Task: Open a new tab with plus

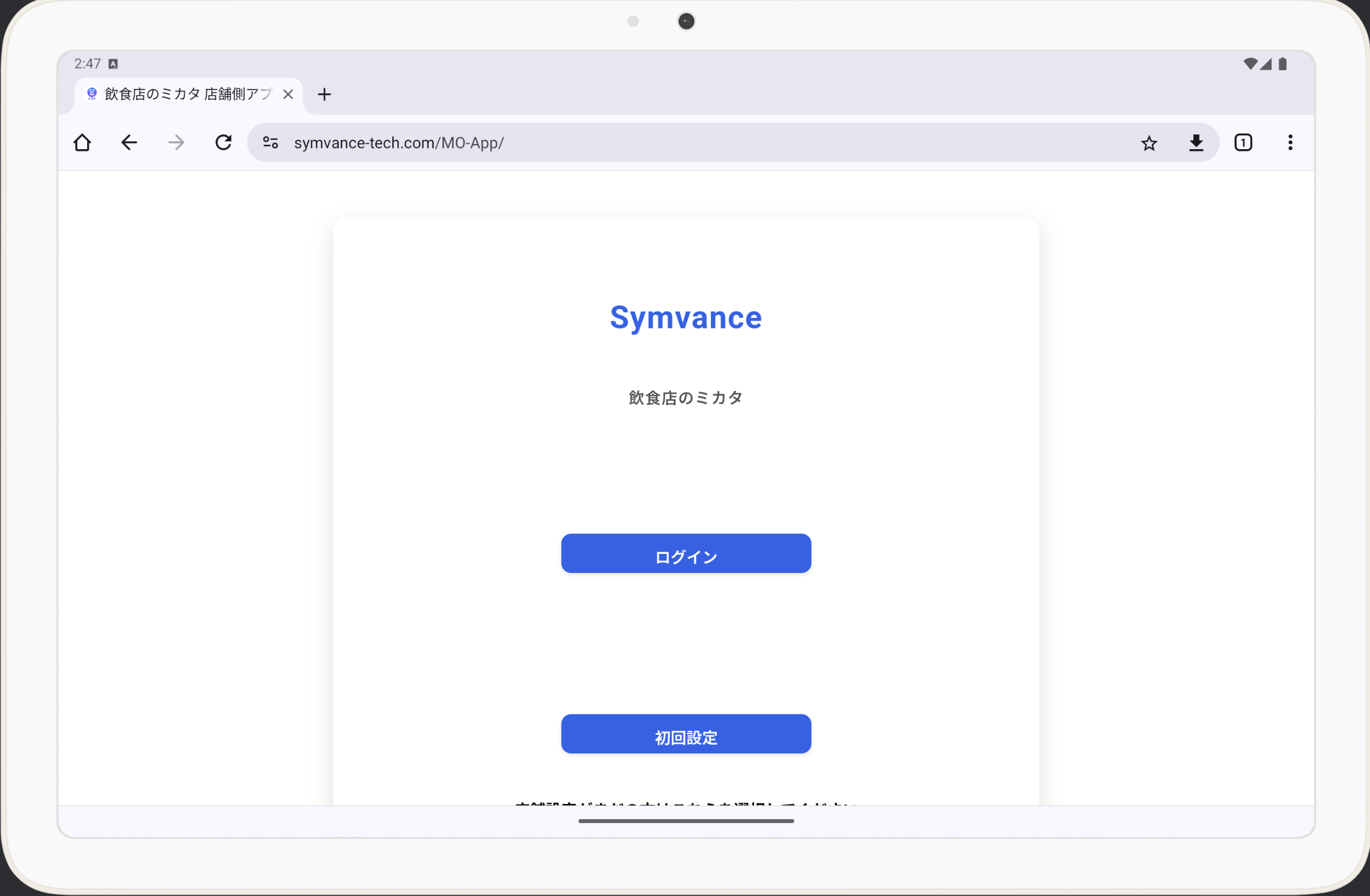Action: click(x=325, y=94)
